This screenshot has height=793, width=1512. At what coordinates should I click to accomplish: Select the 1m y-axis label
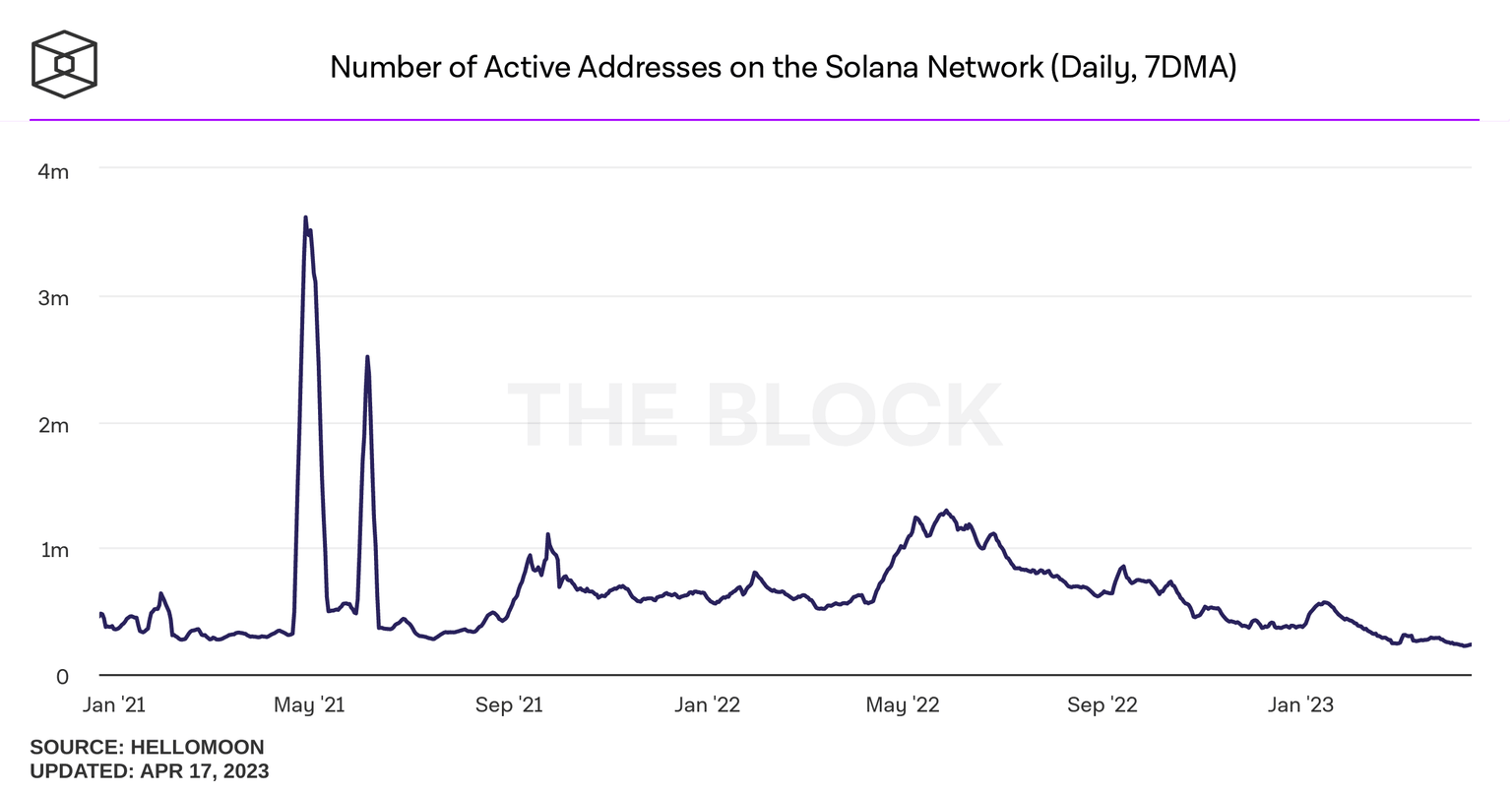click(54, 550)
